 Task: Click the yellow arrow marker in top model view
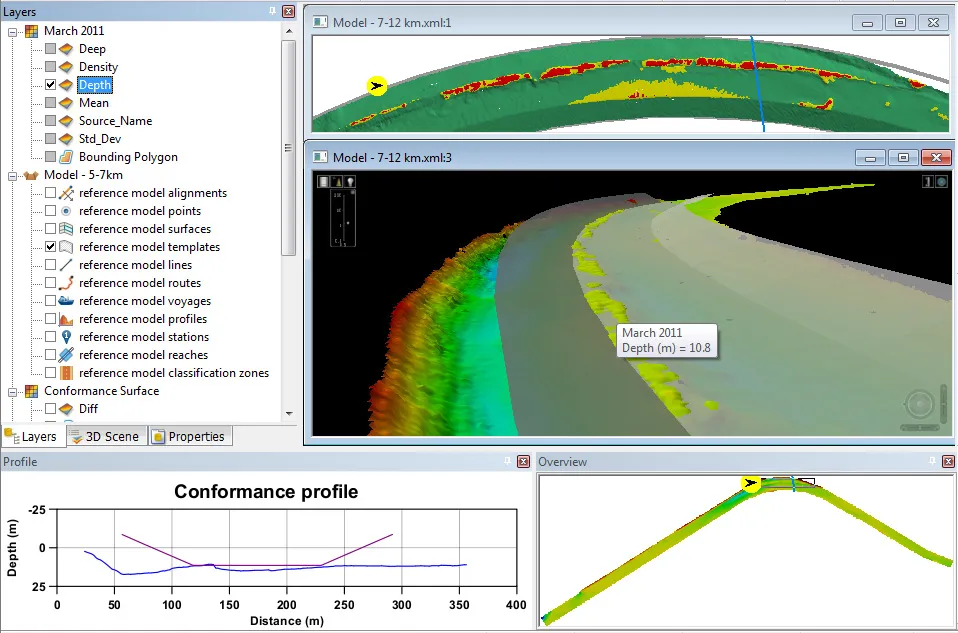377,86
